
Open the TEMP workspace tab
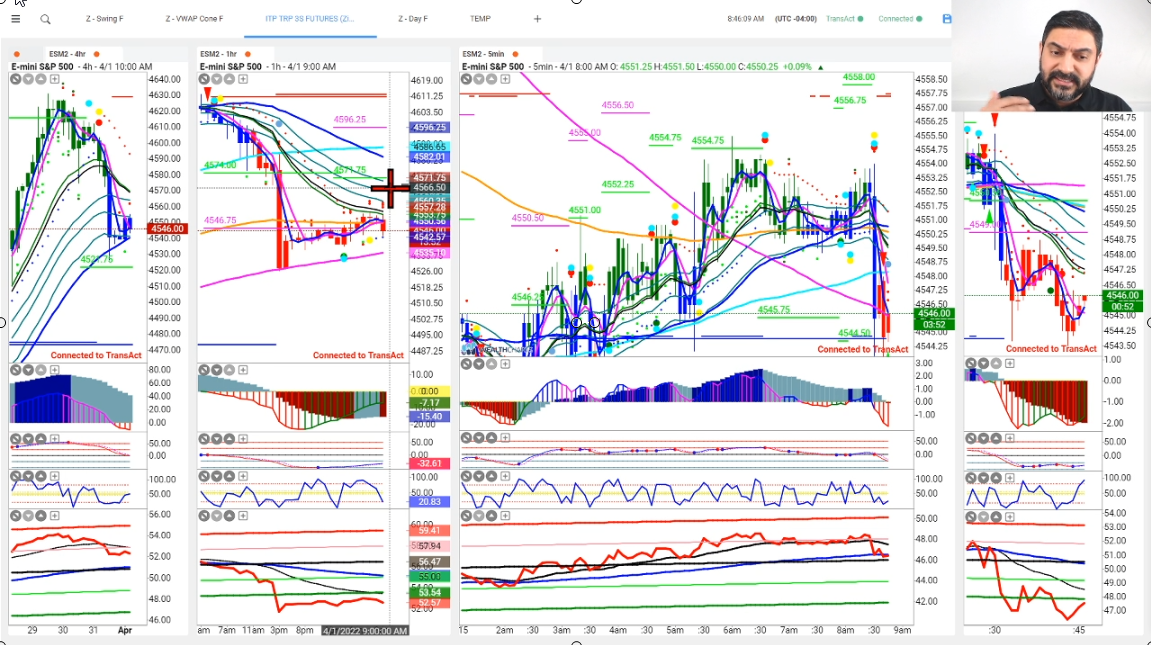click(480, 18)
